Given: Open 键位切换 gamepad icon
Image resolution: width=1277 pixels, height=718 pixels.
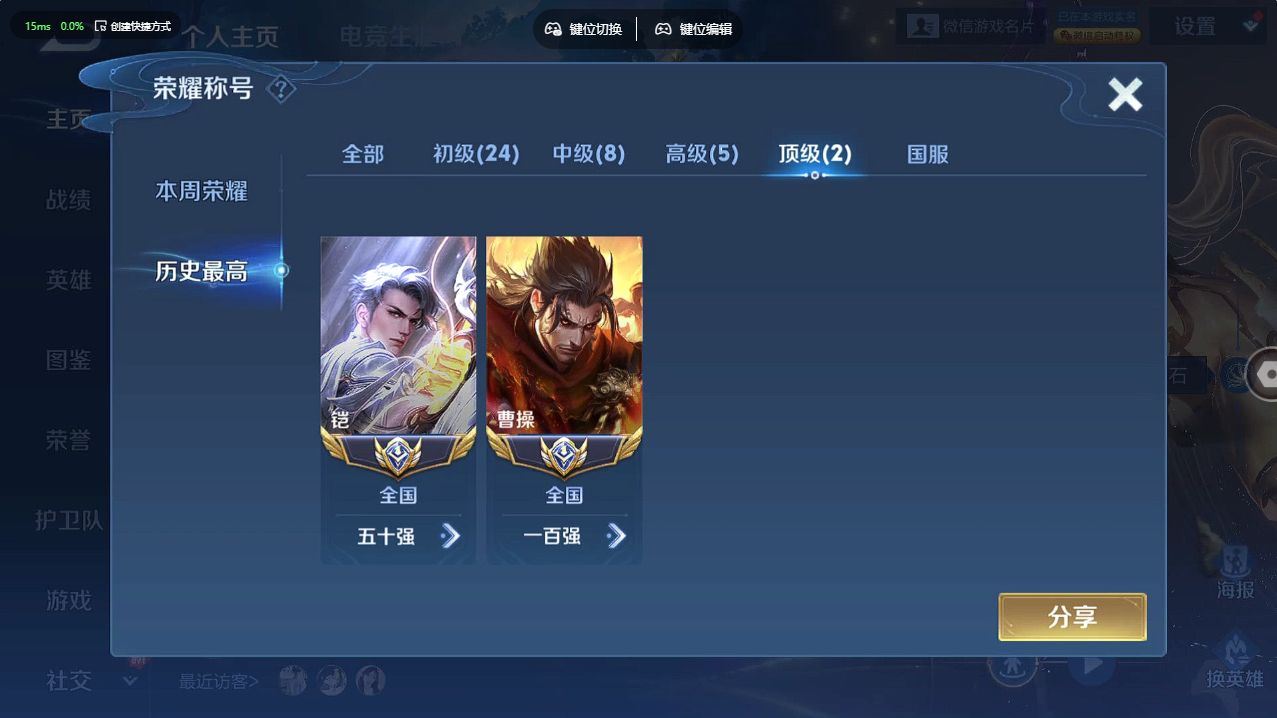Looking at the screenshot, I should 553,29.
